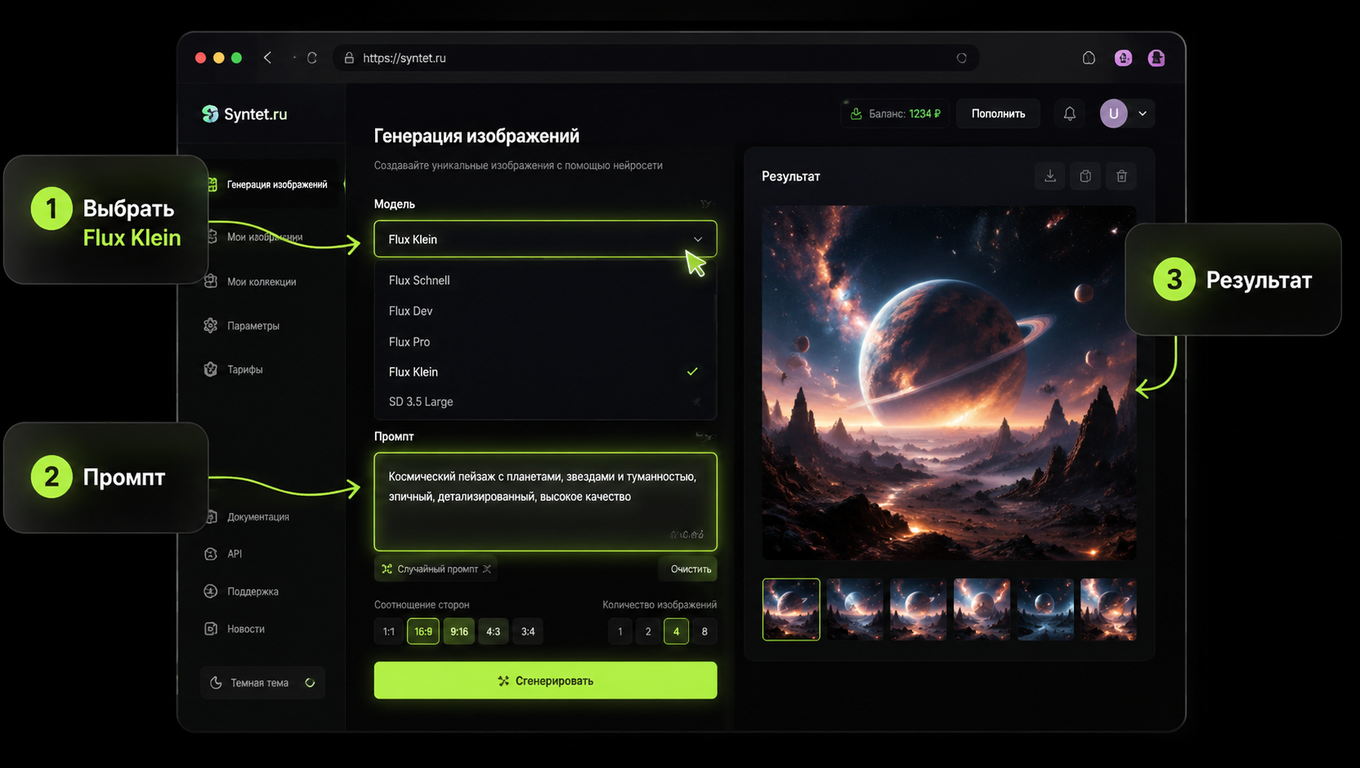
Task: Open Мои коллекции via its sidebar icon
Action: coord(210,282)
